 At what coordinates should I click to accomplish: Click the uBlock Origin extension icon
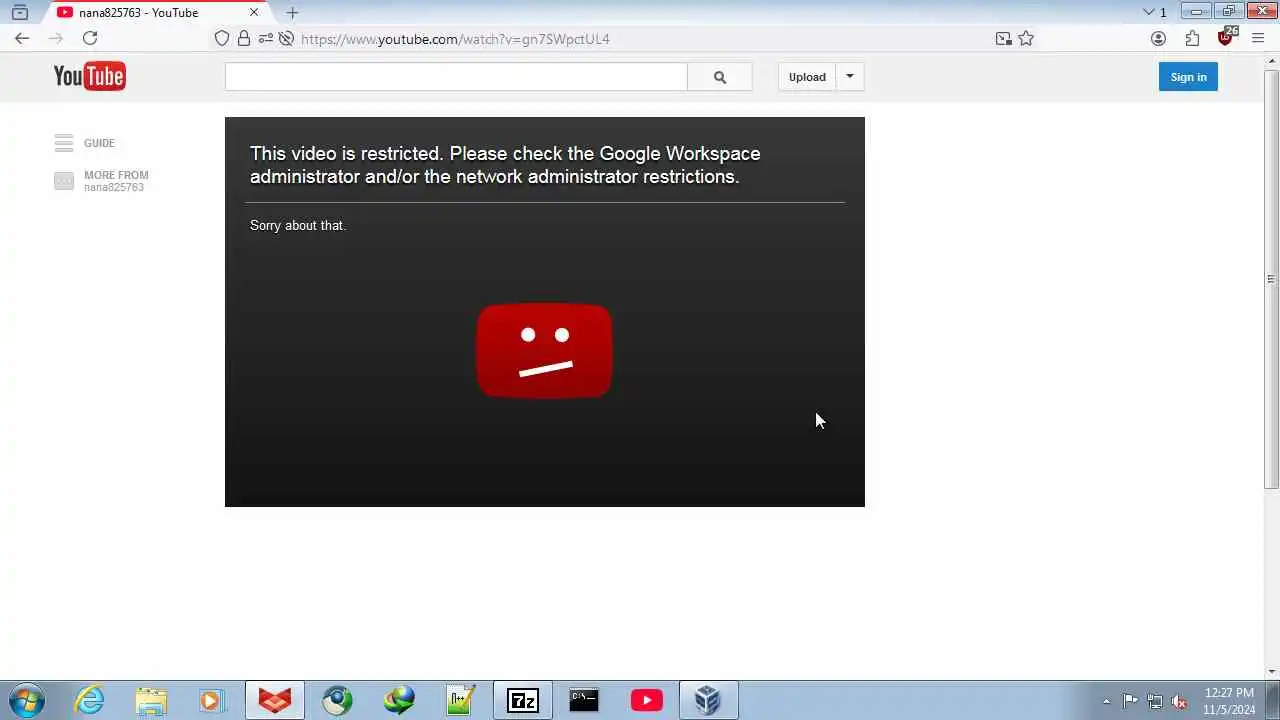[x=1226, y=38]
